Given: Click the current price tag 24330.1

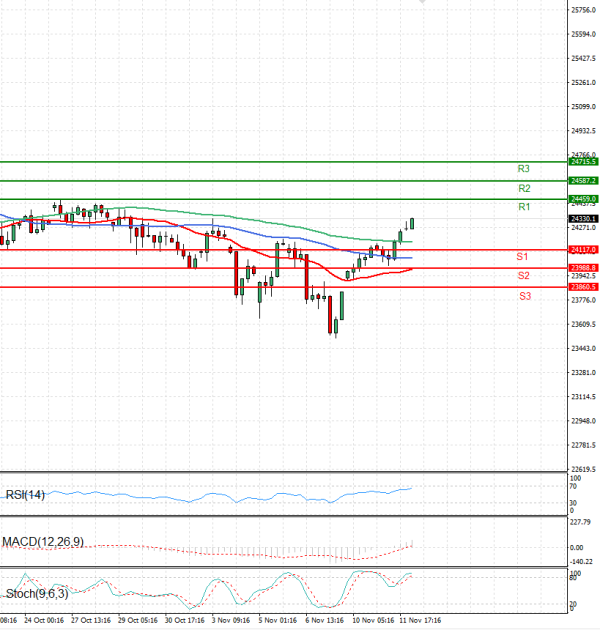Looking at the screenshot, I should point(583,218).
